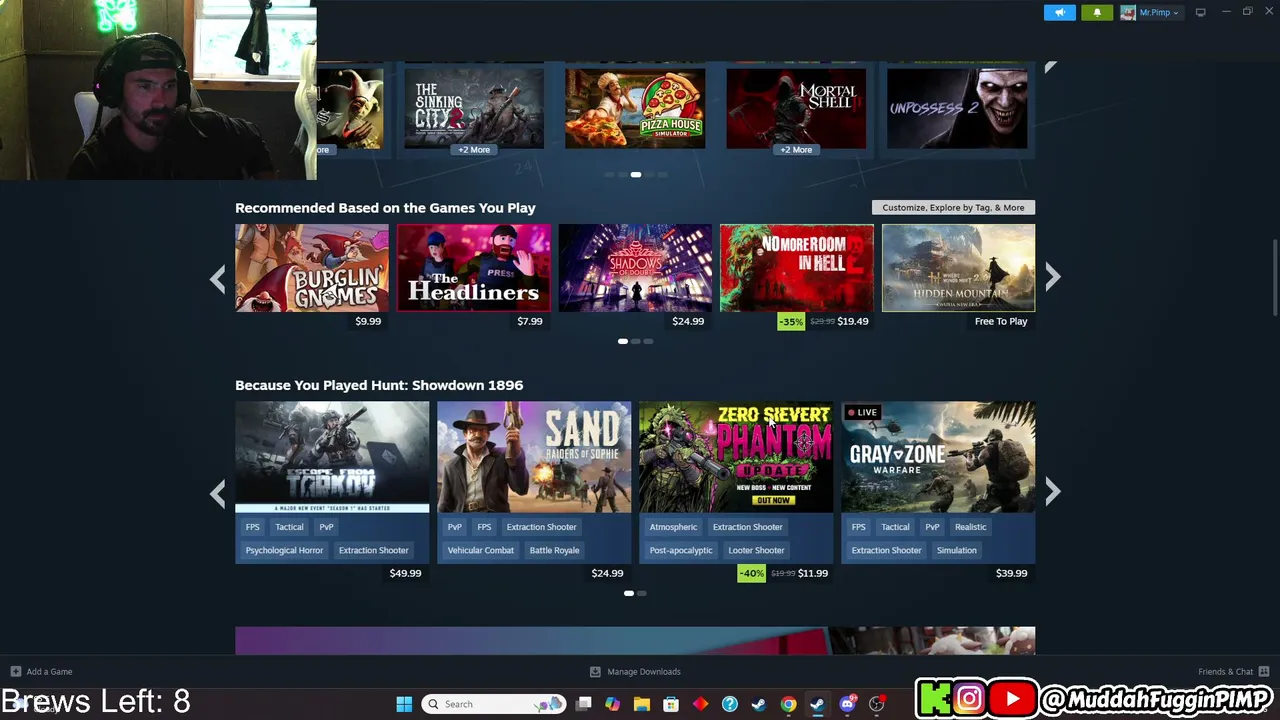Click the Free To Play label
1280x720 pixels.
[1001, 321]
